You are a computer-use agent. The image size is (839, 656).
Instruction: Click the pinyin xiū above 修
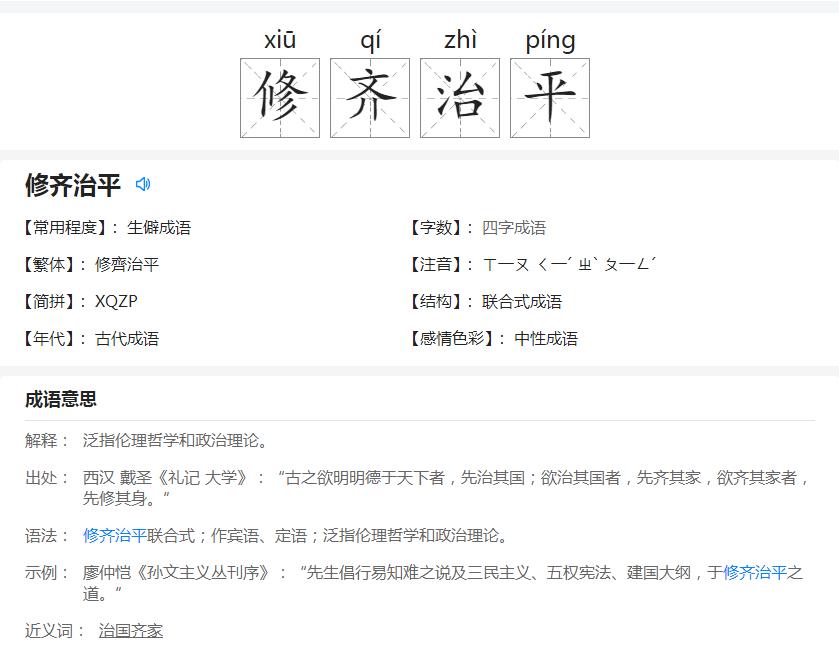280,40
